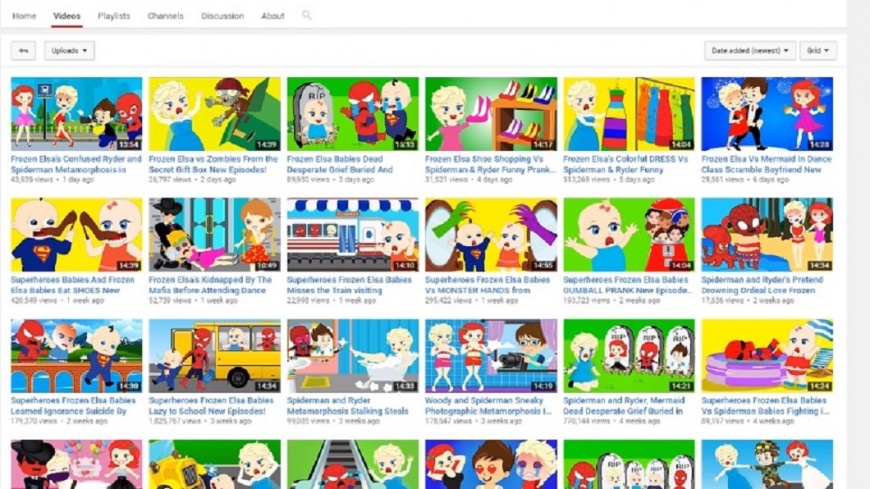
Task: Open the Uploads dropdown
Action: click(x=69, y=51)
